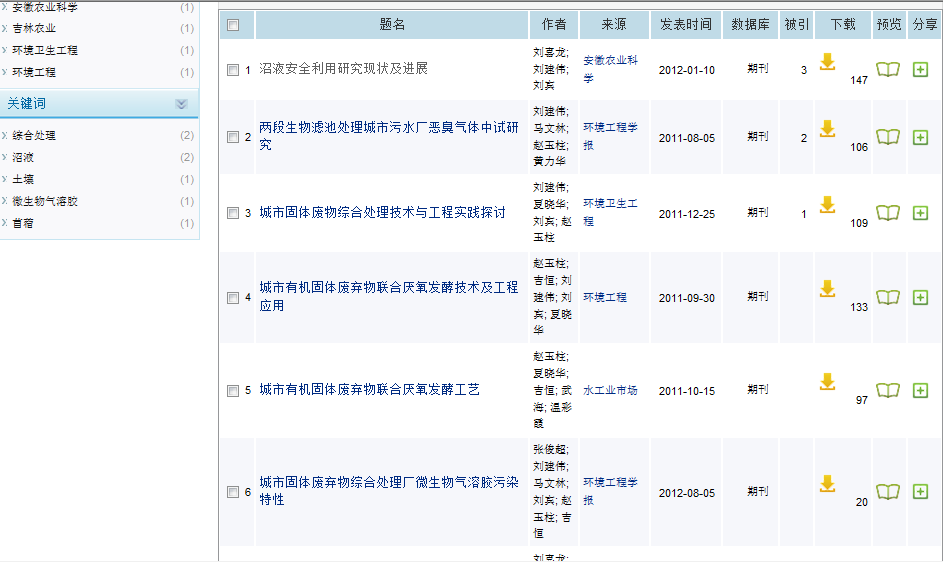Share article 2 using the plus icon
943x562 pixels.
(x=920, y=137)
